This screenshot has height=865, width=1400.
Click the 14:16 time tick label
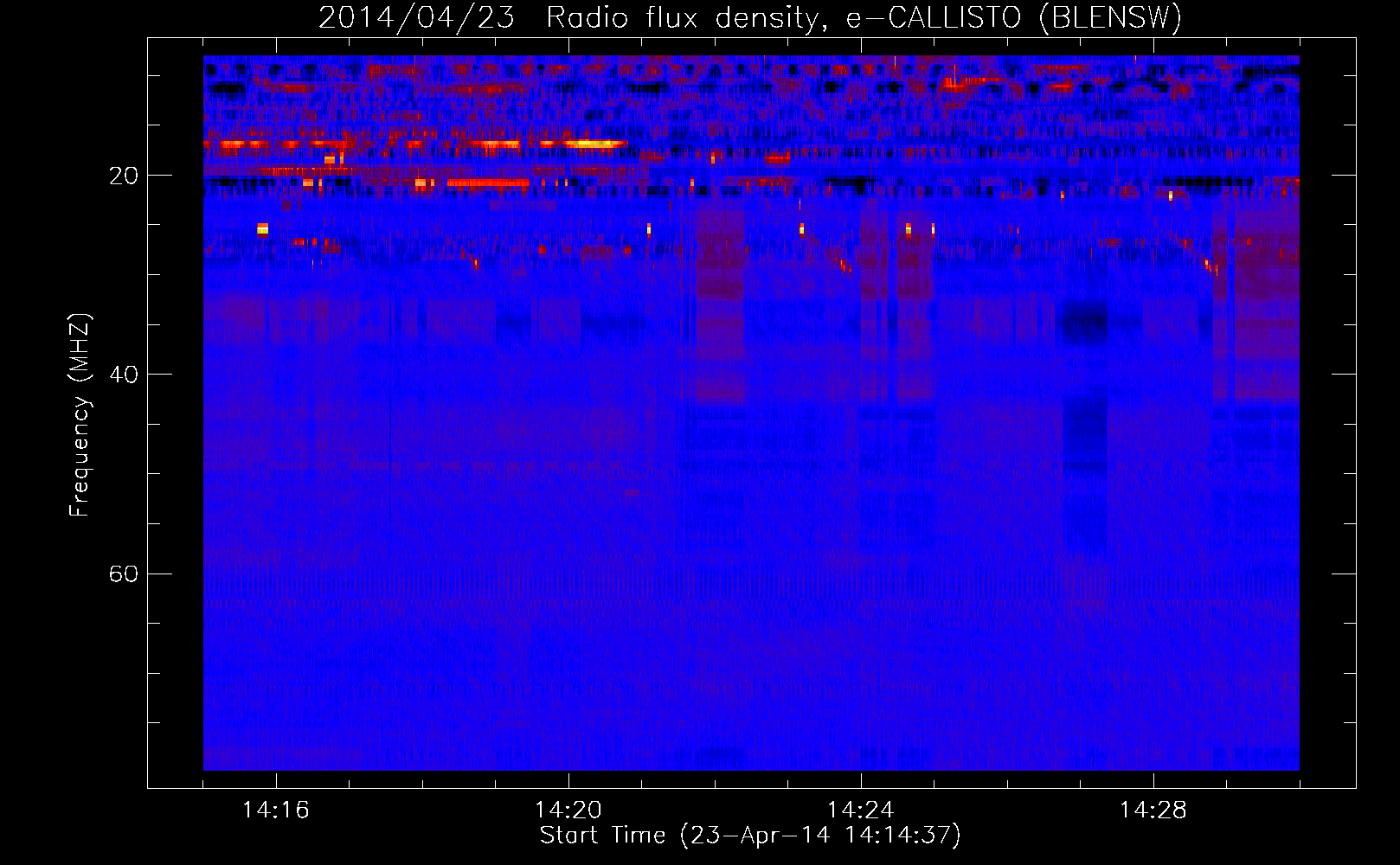click(276, 811)
